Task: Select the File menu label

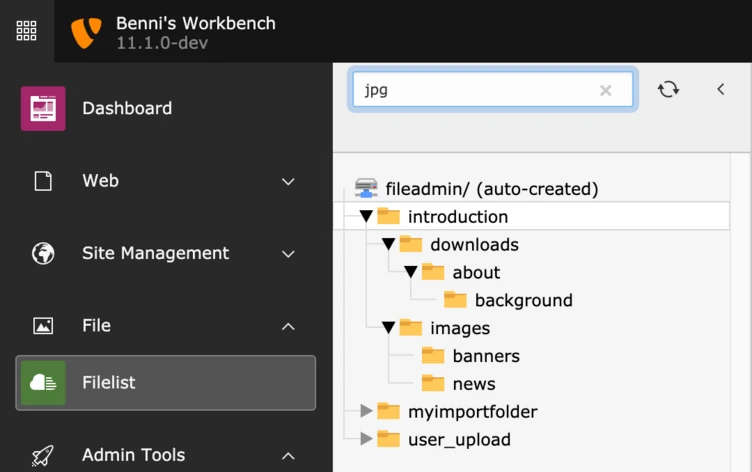Action: coord(96,326)
